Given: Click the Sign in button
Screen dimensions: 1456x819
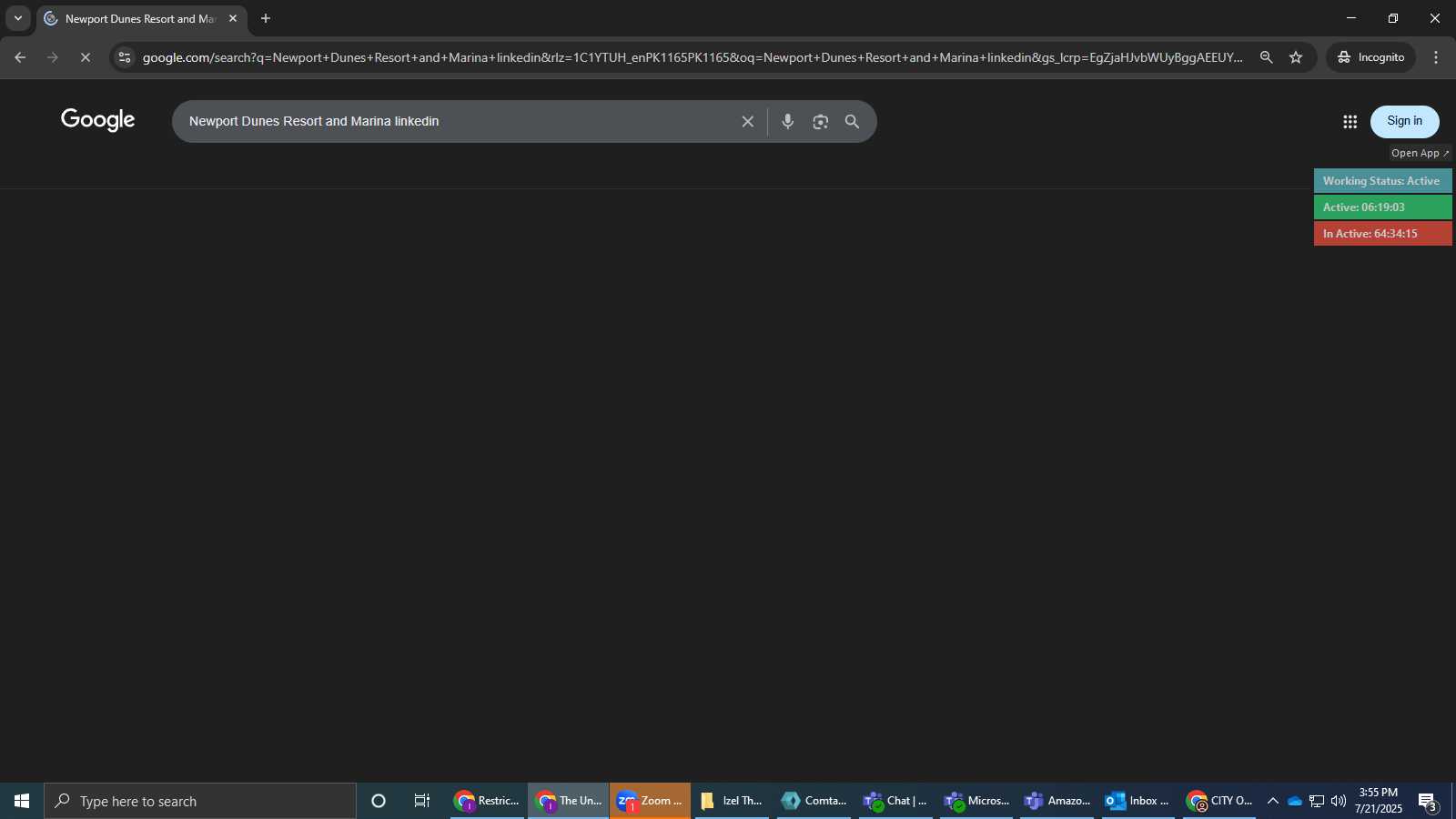Looking at the screenshot, I should (1405, 121).
